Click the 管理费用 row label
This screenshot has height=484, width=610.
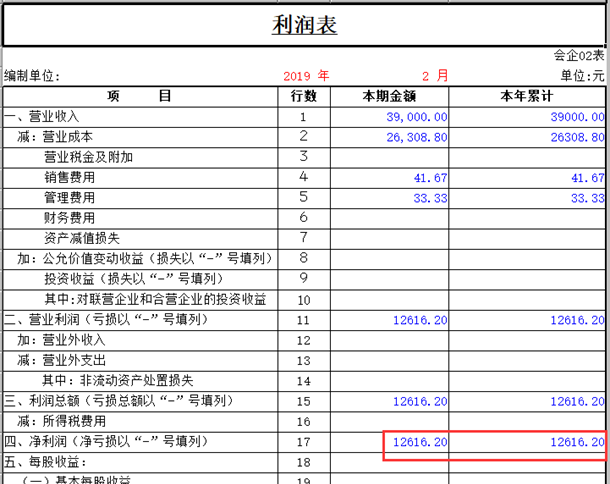pos(70,198)
